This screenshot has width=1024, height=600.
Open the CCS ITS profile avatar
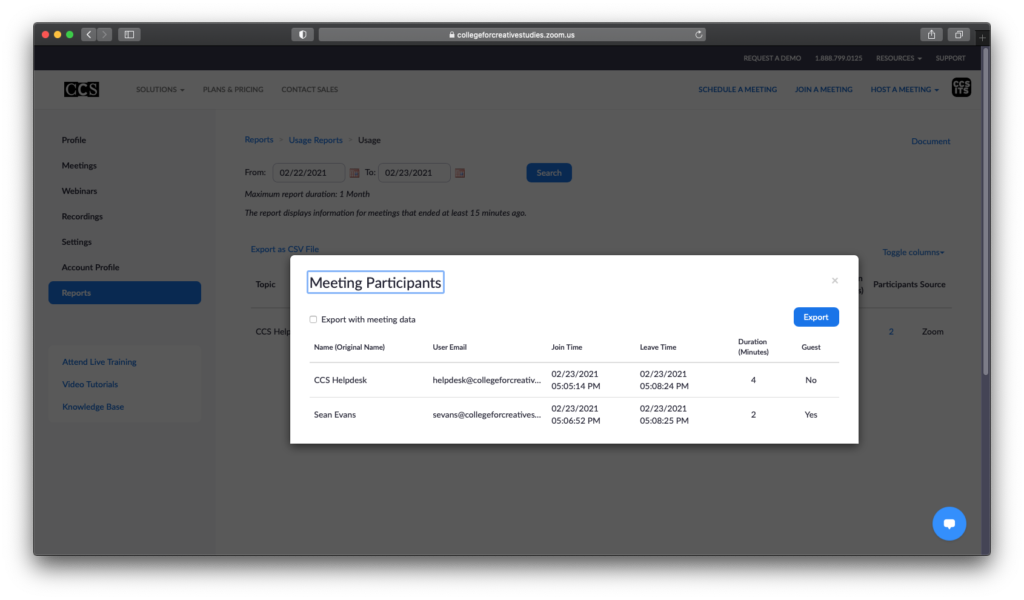pos(960,88)
